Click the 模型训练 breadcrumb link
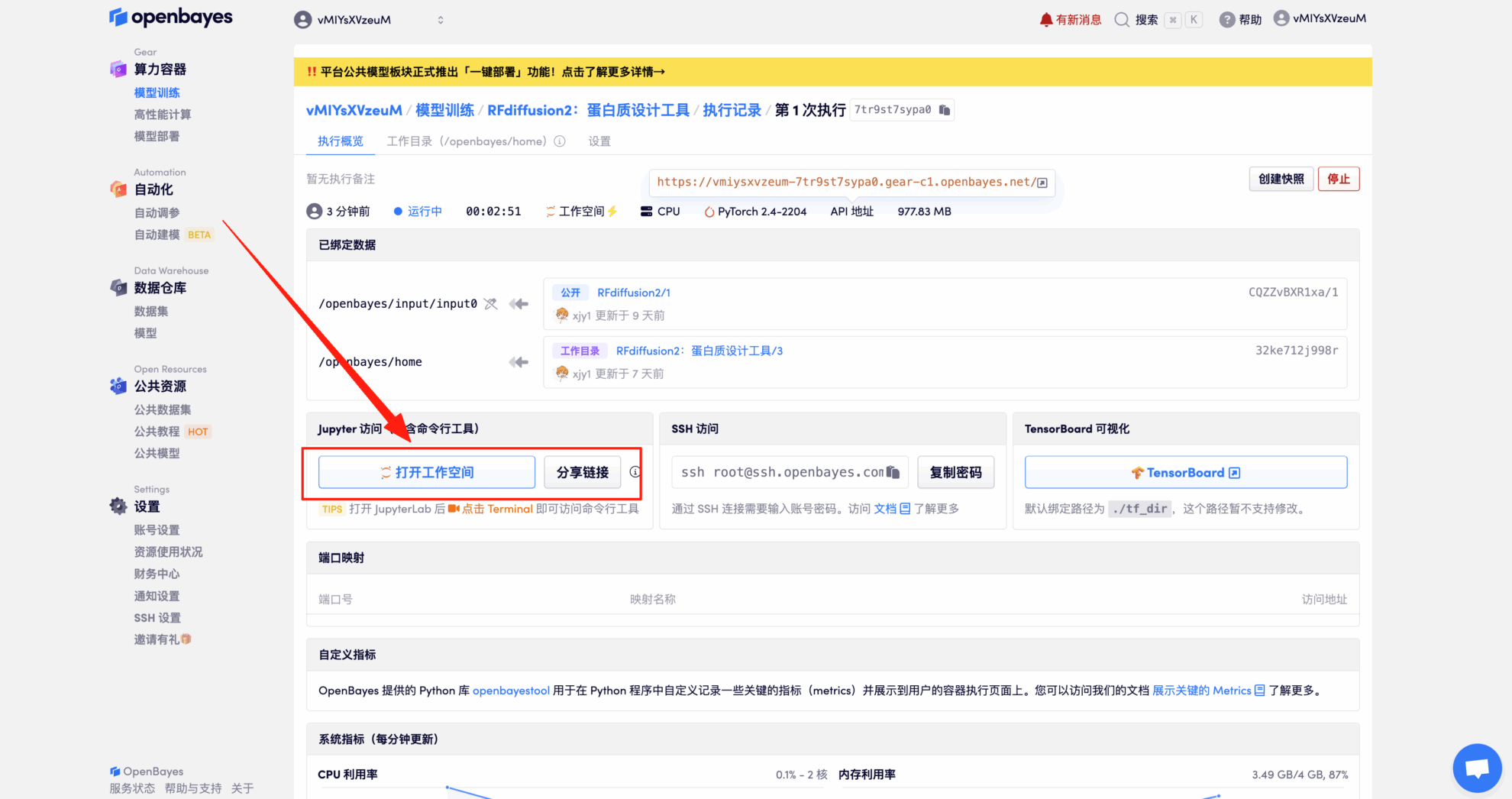Screen dimensions: 1512x799 pyautogui.click(x=444, y=110)
